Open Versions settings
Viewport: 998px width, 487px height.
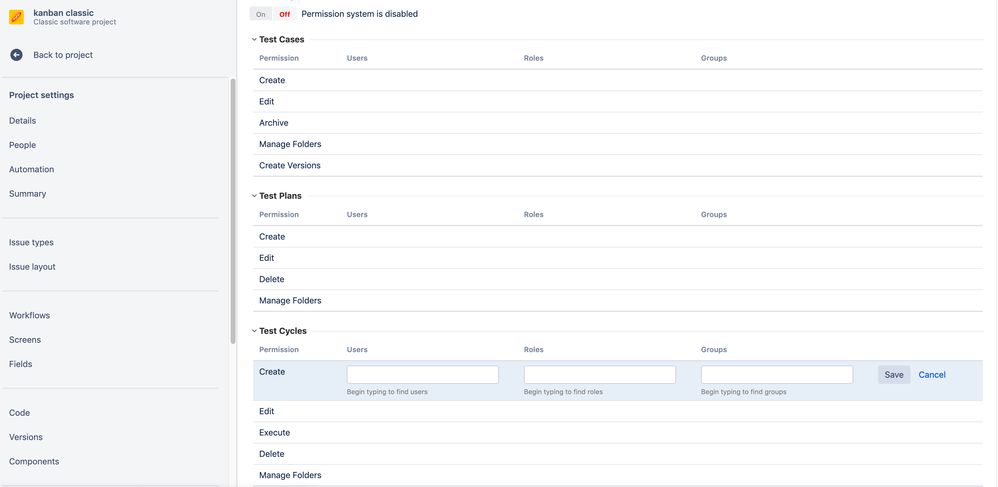(26, 437)
